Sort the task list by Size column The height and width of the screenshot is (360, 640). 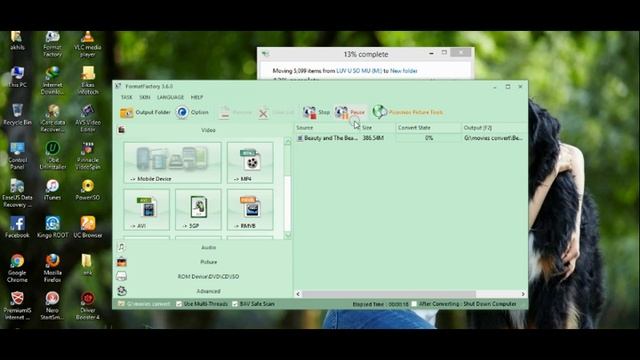click(x=378, y=128)
